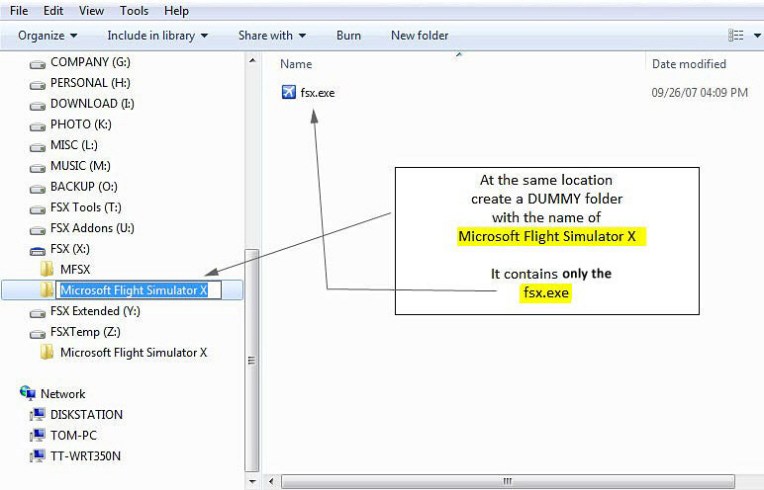Click the DOWNLOAD (I:) drive icon
Screen dimensions: 764x490
click(x=38, y=105)
